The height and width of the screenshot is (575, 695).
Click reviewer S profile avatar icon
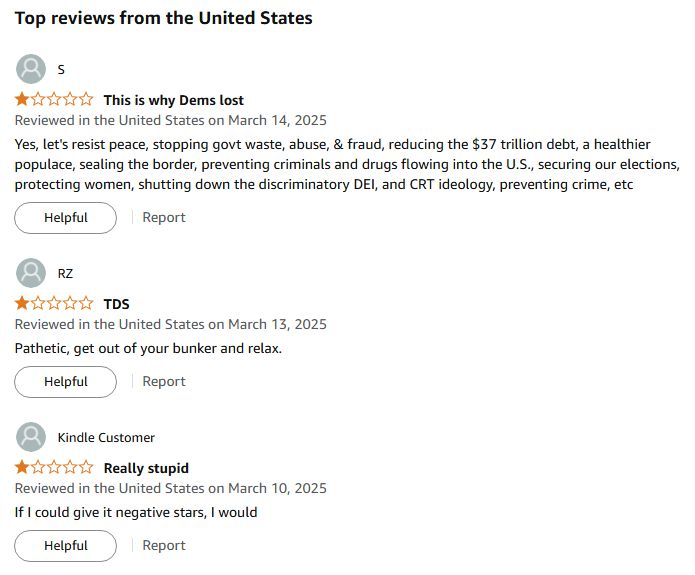31,69
